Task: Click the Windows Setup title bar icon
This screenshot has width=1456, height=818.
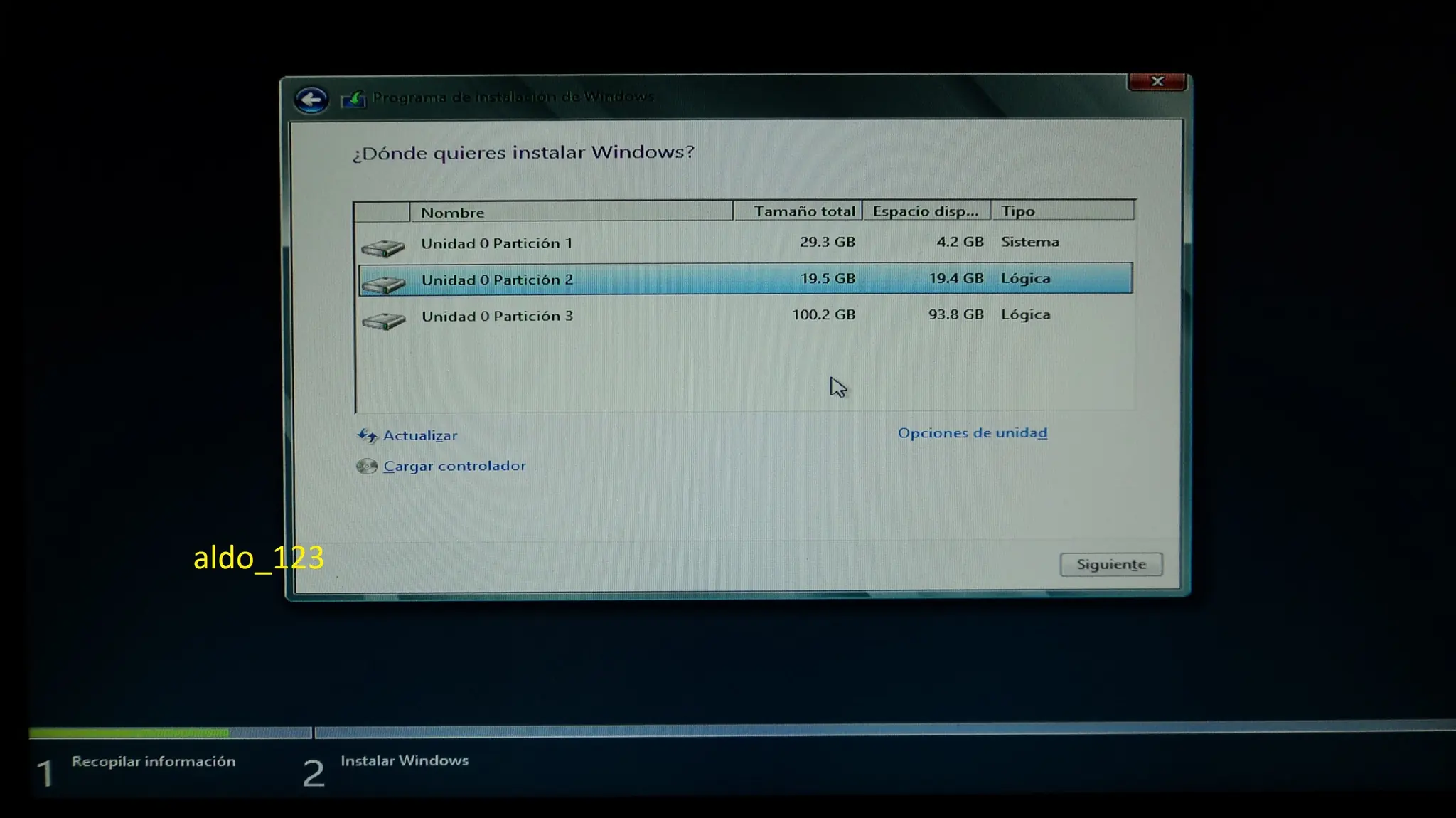Action: 353,99
